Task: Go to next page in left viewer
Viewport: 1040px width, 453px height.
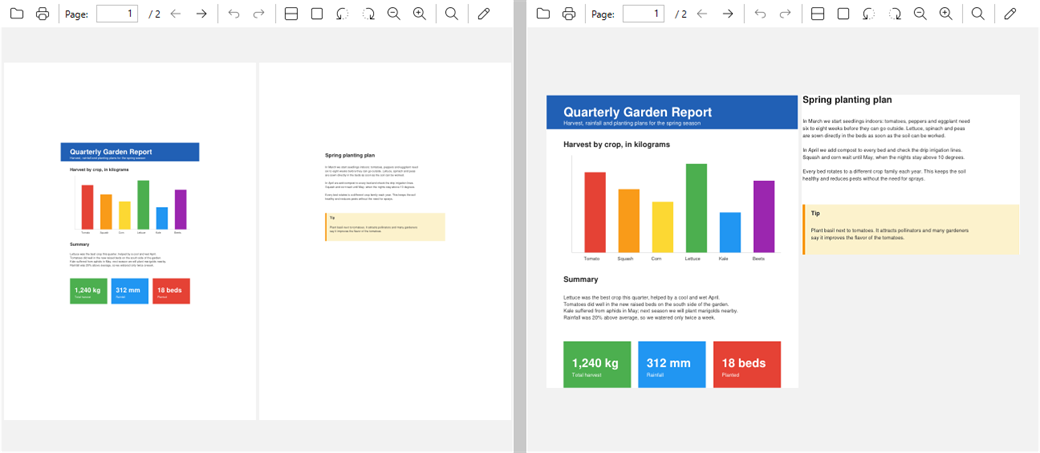Action: [x=202, y=14]
